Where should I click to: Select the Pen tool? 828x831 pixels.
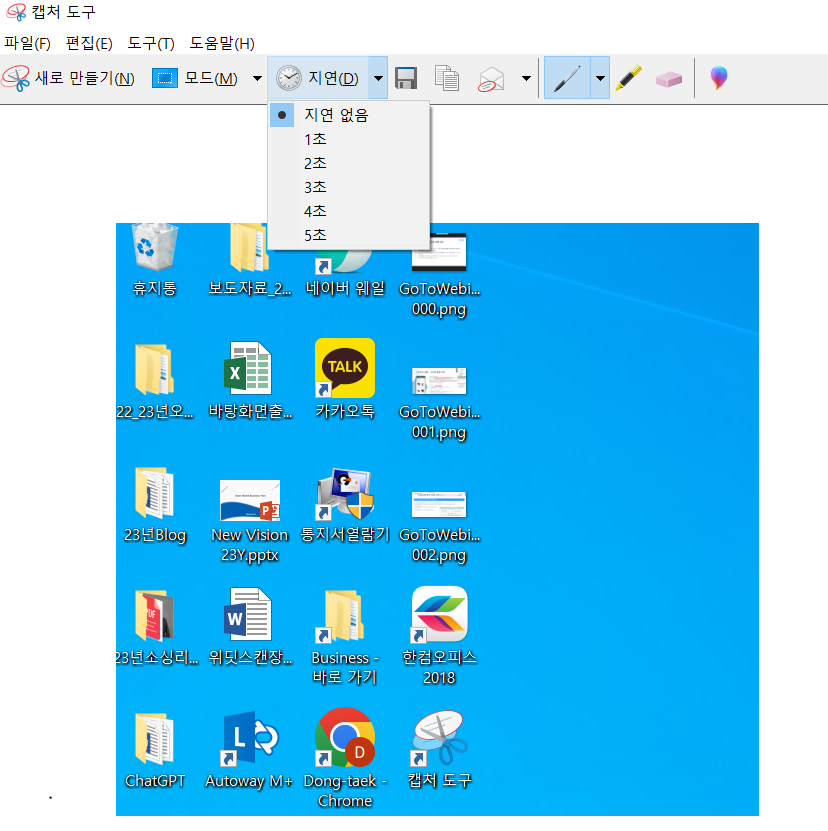click(x=567, y=78)
